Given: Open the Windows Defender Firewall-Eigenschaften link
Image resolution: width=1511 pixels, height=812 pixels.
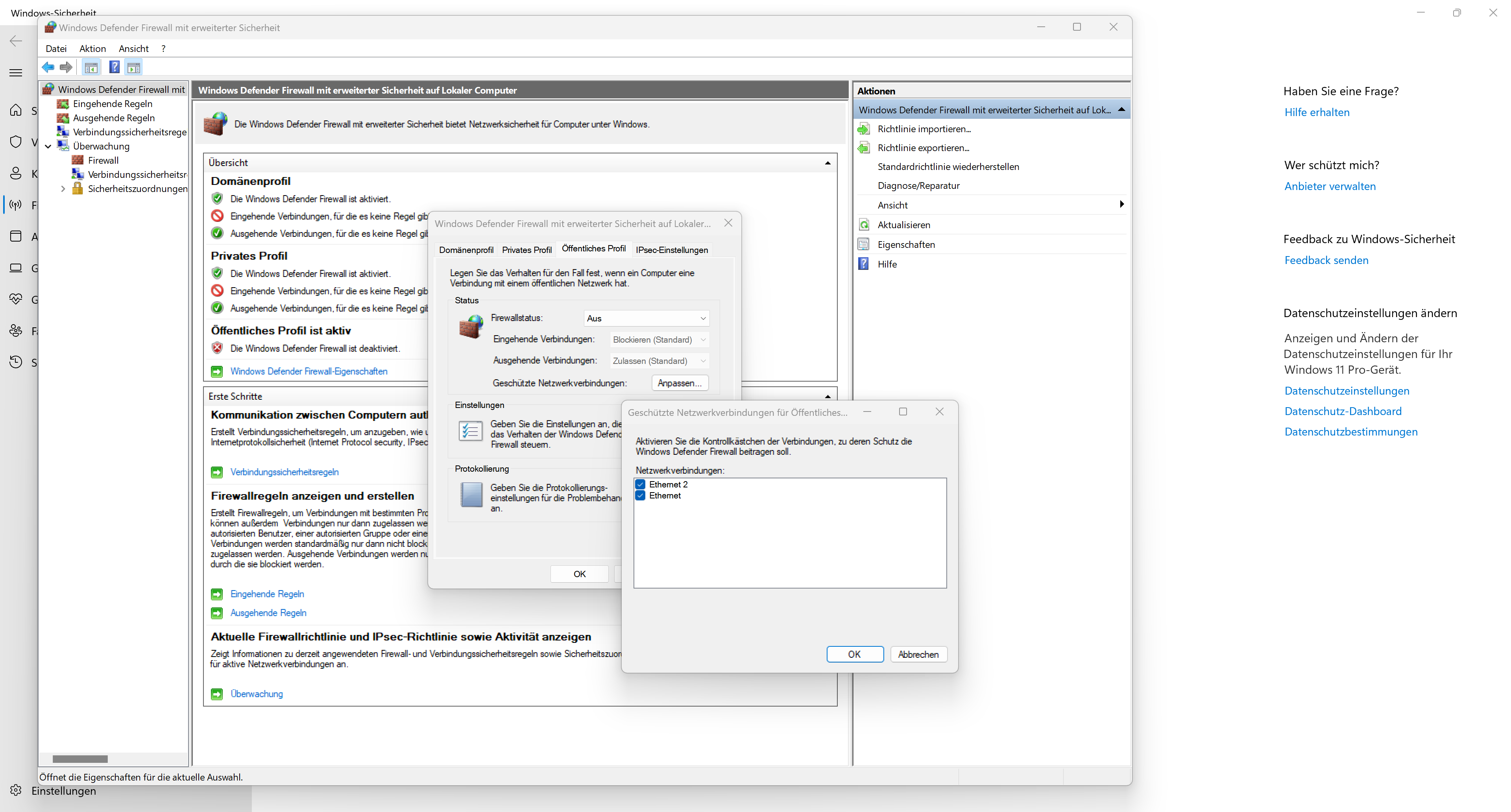Looking at the screenshot, I should point(308,371).
